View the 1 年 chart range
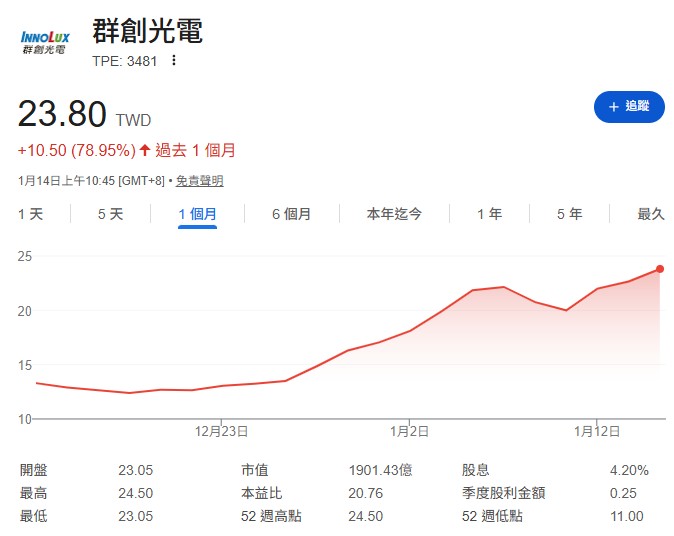This screenshot has height=536, width=674. coord(489,214)
